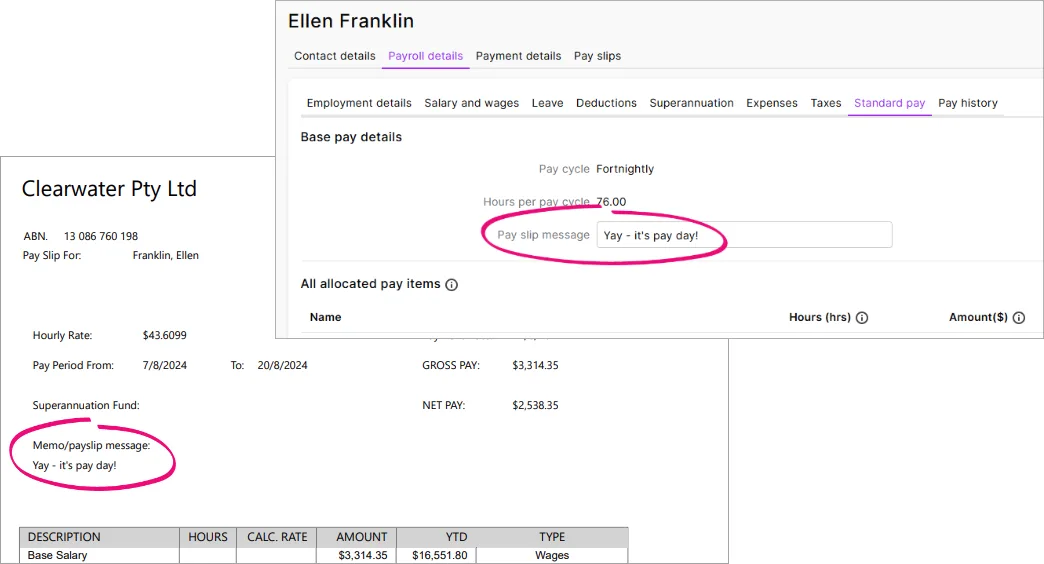
Task: Click the ABN number 13 086 760 198
Action: [x=101, y=236]
